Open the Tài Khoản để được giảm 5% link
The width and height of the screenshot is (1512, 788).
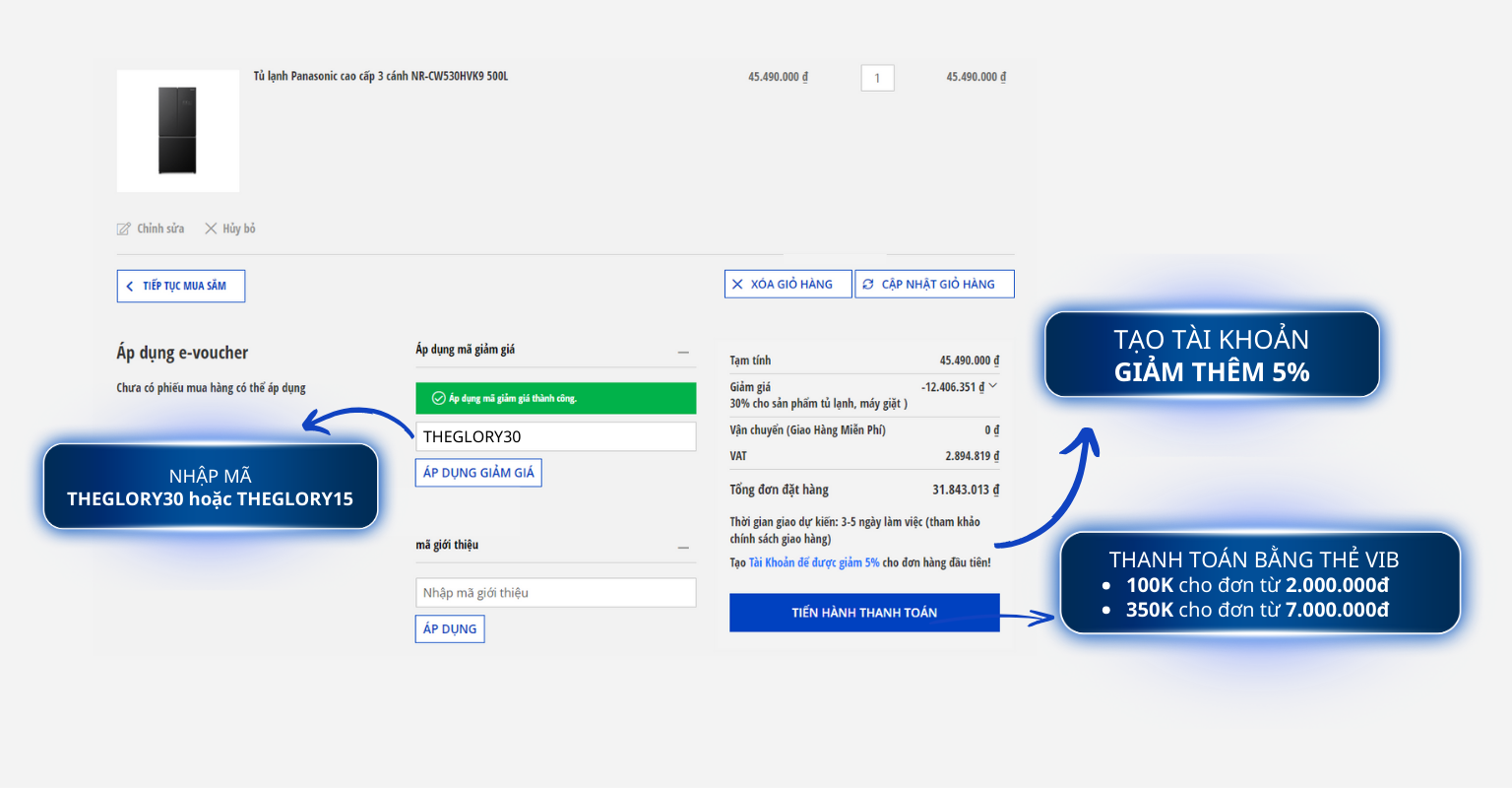[814, 562]
